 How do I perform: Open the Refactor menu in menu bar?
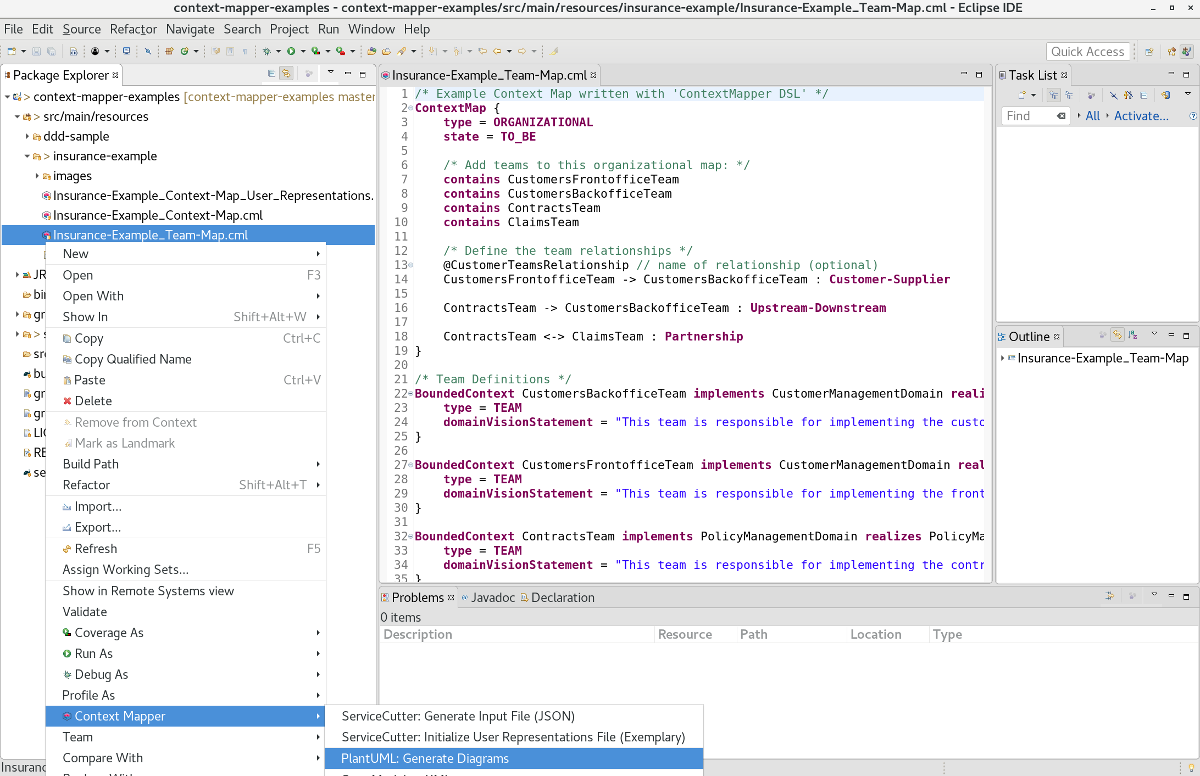(133, 29)
